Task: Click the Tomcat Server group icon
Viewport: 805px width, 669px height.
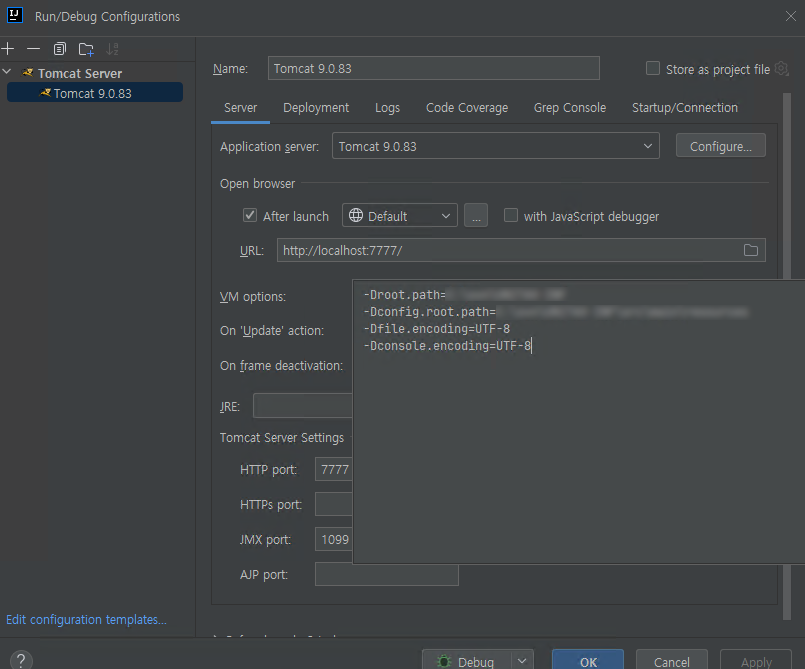Action: click(28, 73)
